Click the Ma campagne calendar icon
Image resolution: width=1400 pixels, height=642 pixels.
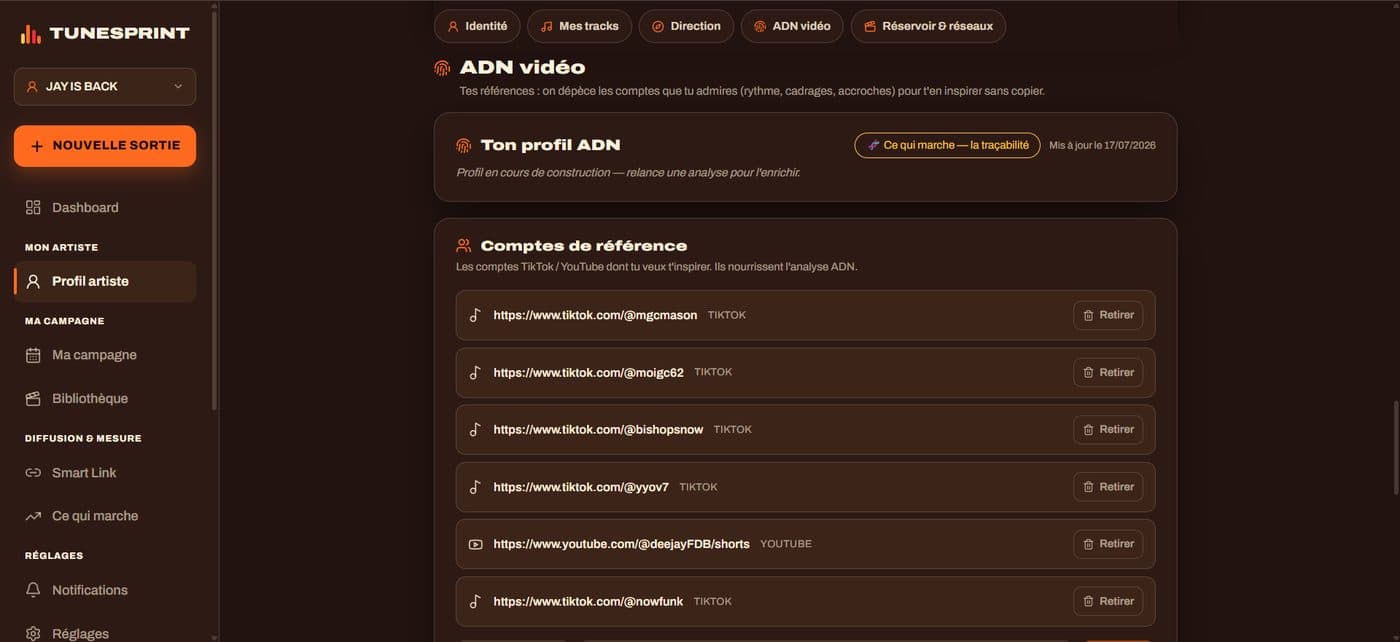(x=33, y=355)
